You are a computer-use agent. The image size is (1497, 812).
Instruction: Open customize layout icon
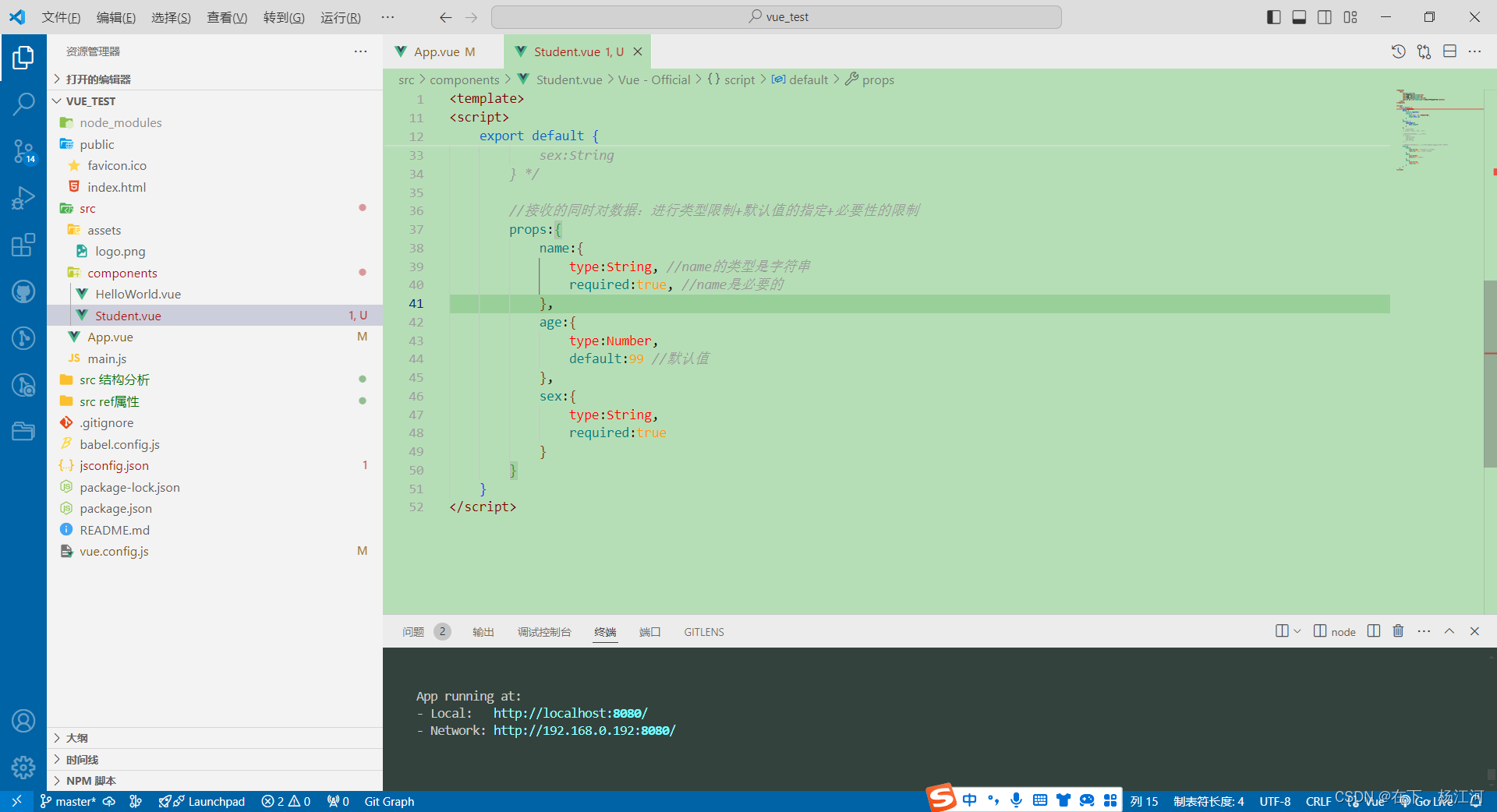pyautogui.click(x=1350, y=17)
